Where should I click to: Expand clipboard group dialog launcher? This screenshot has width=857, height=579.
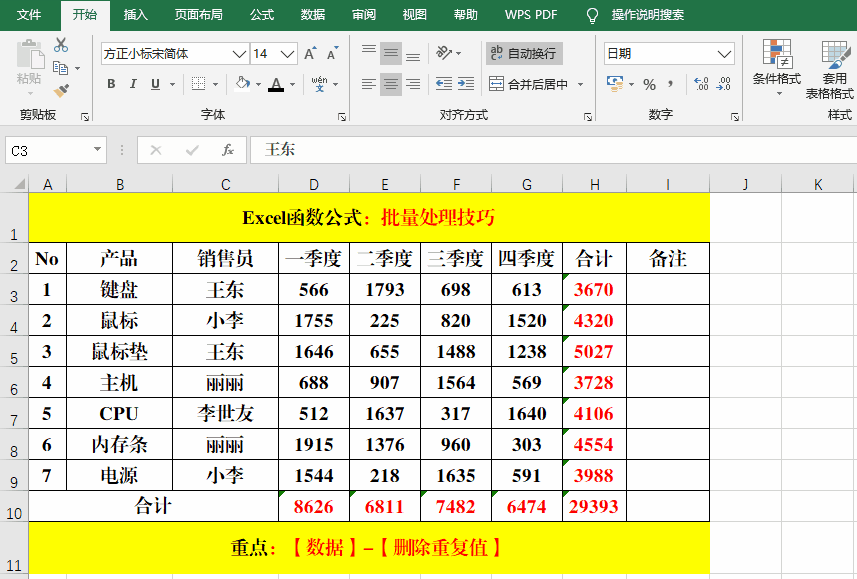(85, 116)
